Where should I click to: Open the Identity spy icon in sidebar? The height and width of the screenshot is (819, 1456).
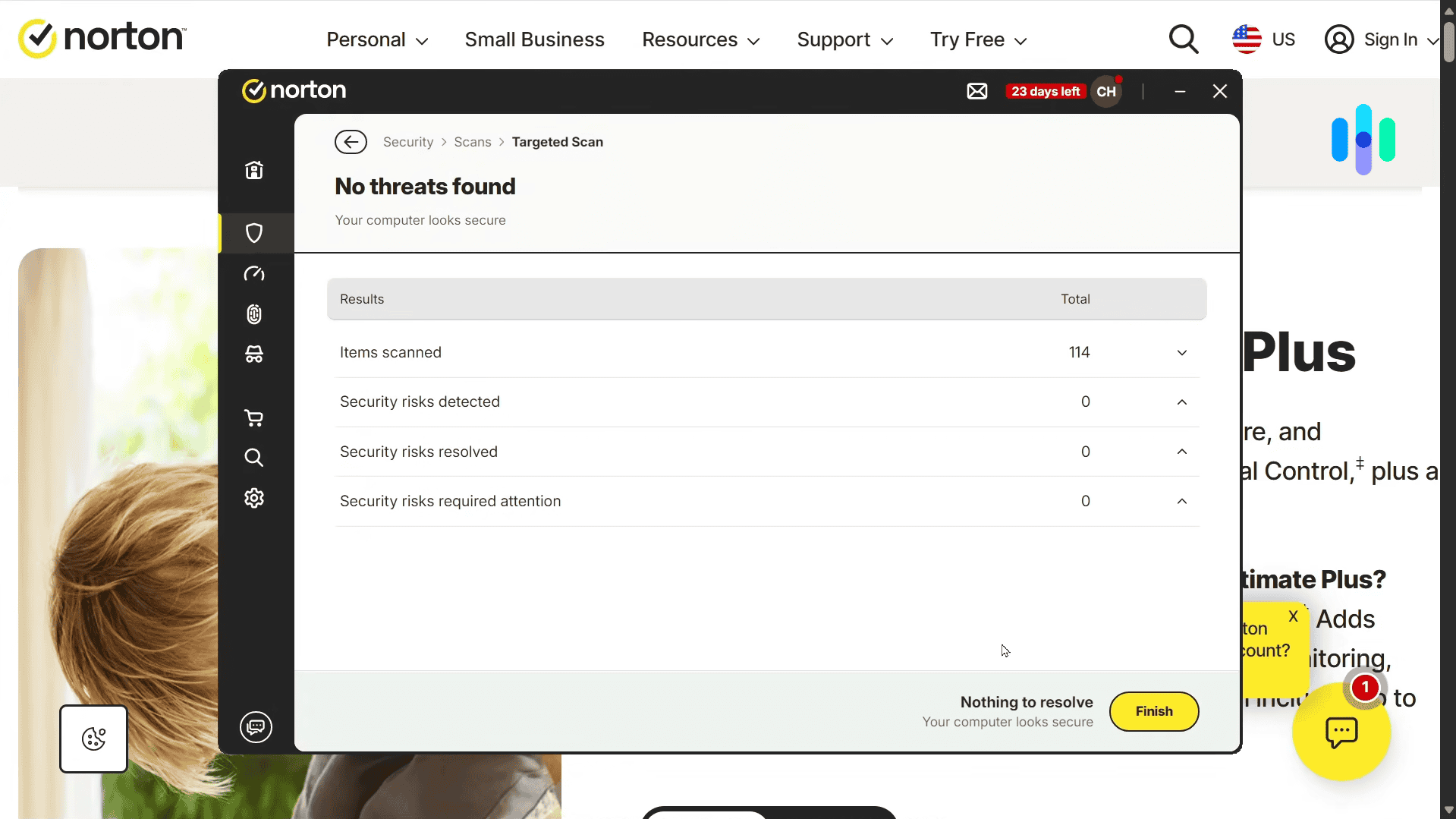(x=254, y=354)
